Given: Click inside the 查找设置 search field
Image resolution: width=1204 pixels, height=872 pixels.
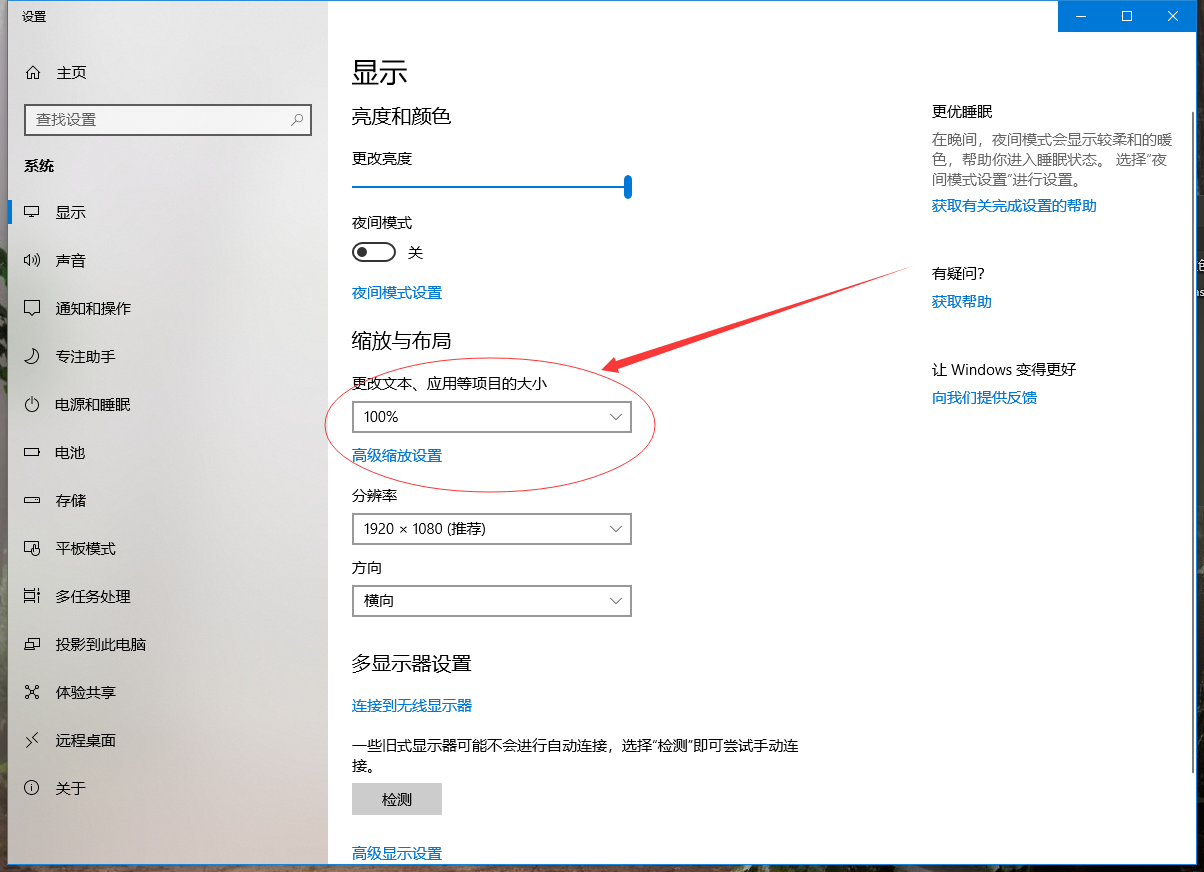Looking at the screenshot, I should (168, 119).
